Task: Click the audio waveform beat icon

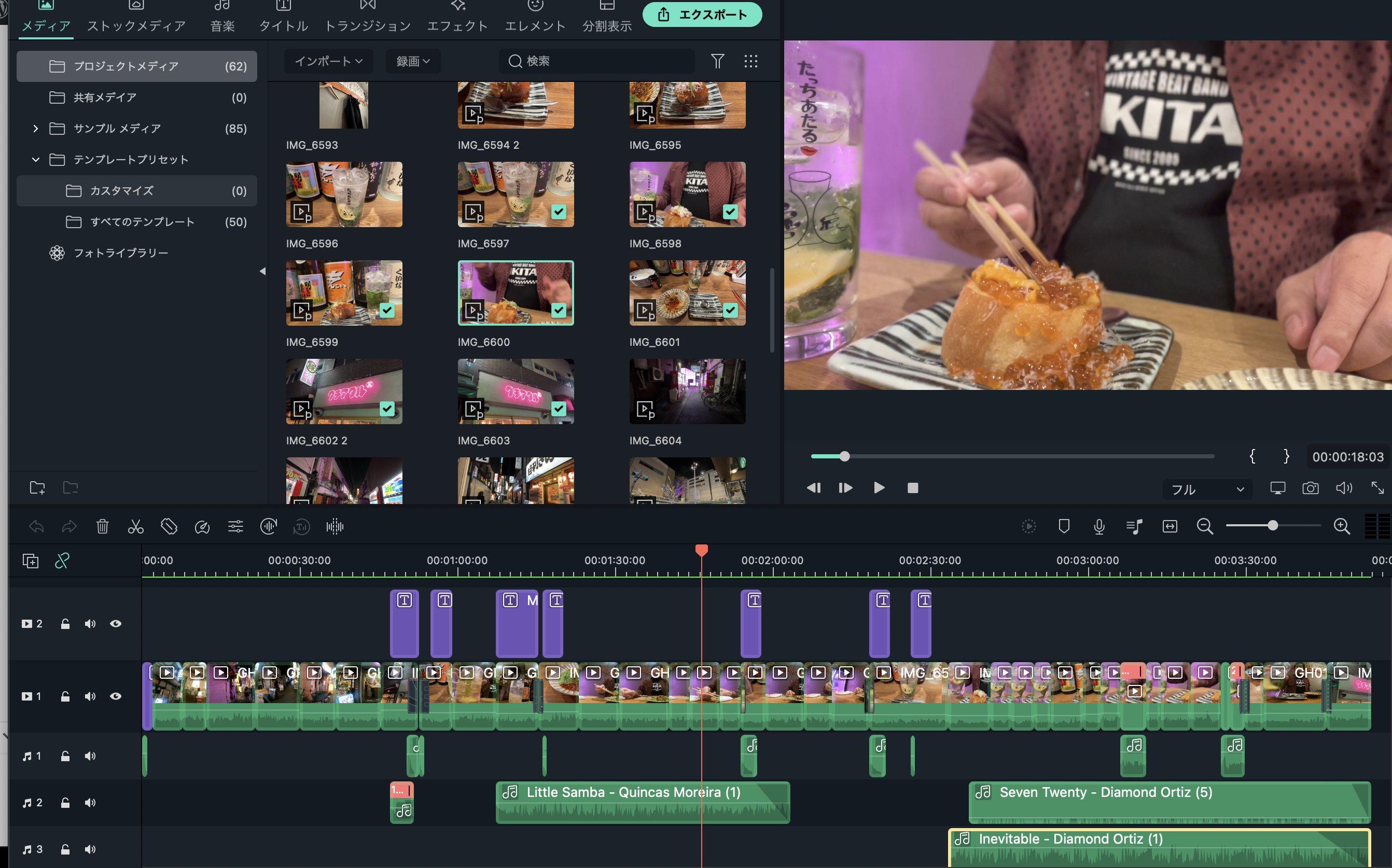Action: (x=269, y=526)
